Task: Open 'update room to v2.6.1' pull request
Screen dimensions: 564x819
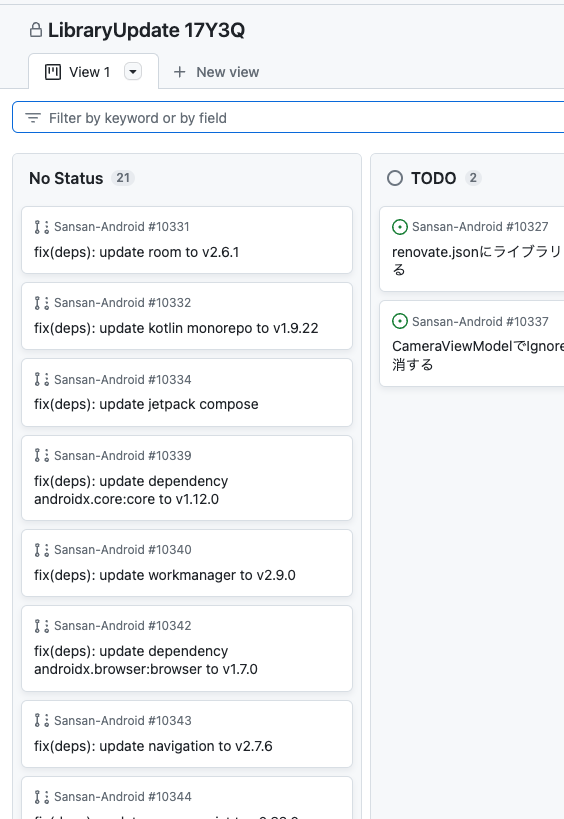Action: click(137, 252)
